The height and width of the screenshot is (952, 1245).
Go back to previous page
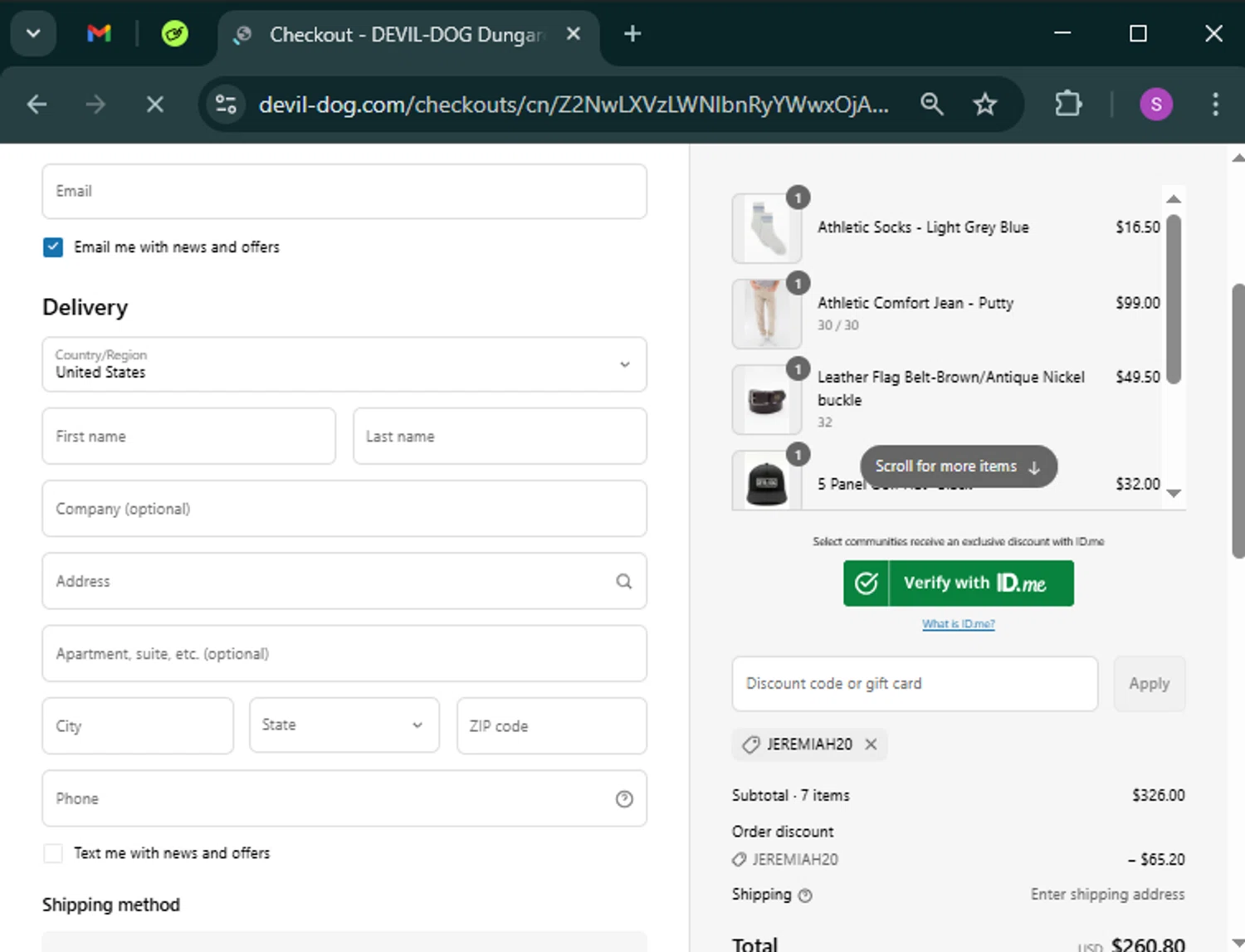(37, 104)
